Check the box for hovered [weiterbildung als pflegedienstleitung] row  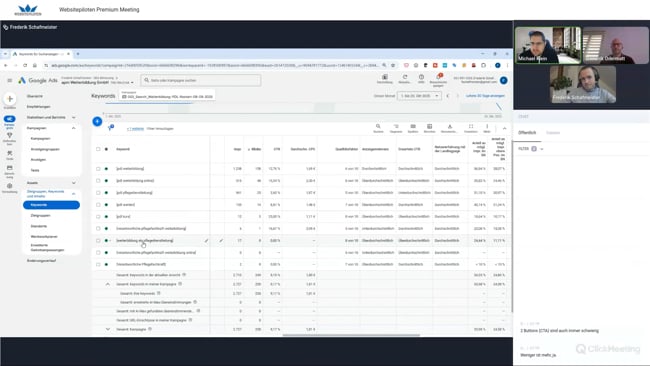click(x=98, y=240)
